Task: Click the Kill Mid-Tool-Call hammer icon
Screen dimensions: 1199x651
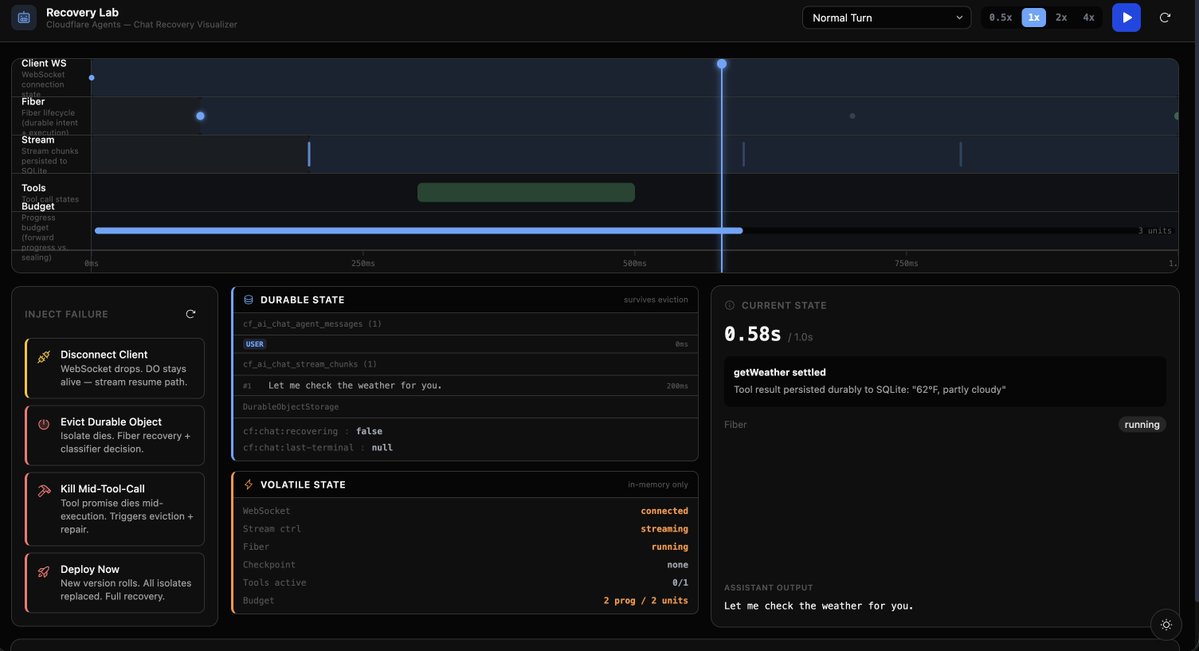Action: 44,491
